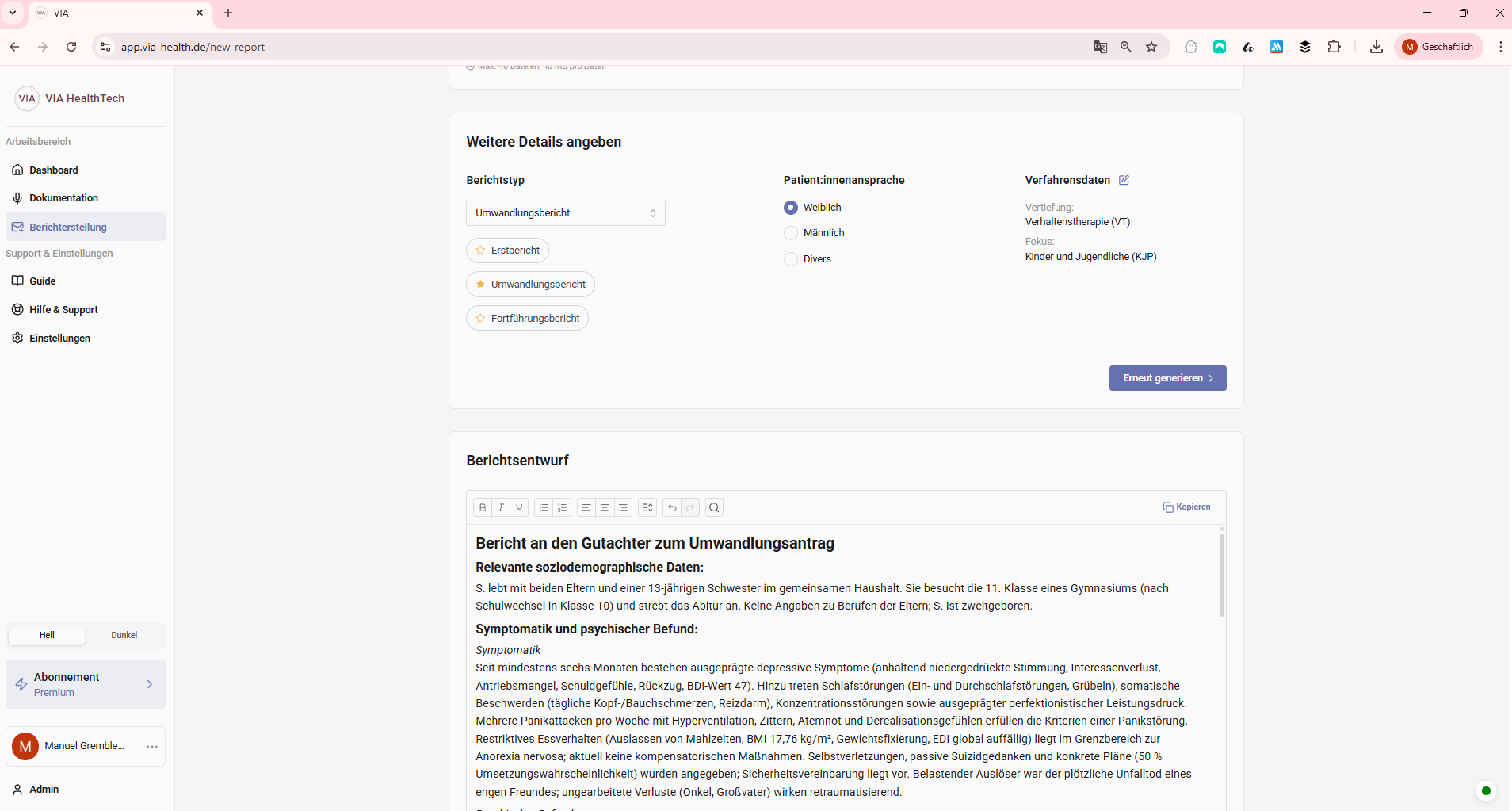The height and width of the screenshot is (811, 1512).
Task: Go to Einstellungen in the sidebar
Action: click(59, 339)
